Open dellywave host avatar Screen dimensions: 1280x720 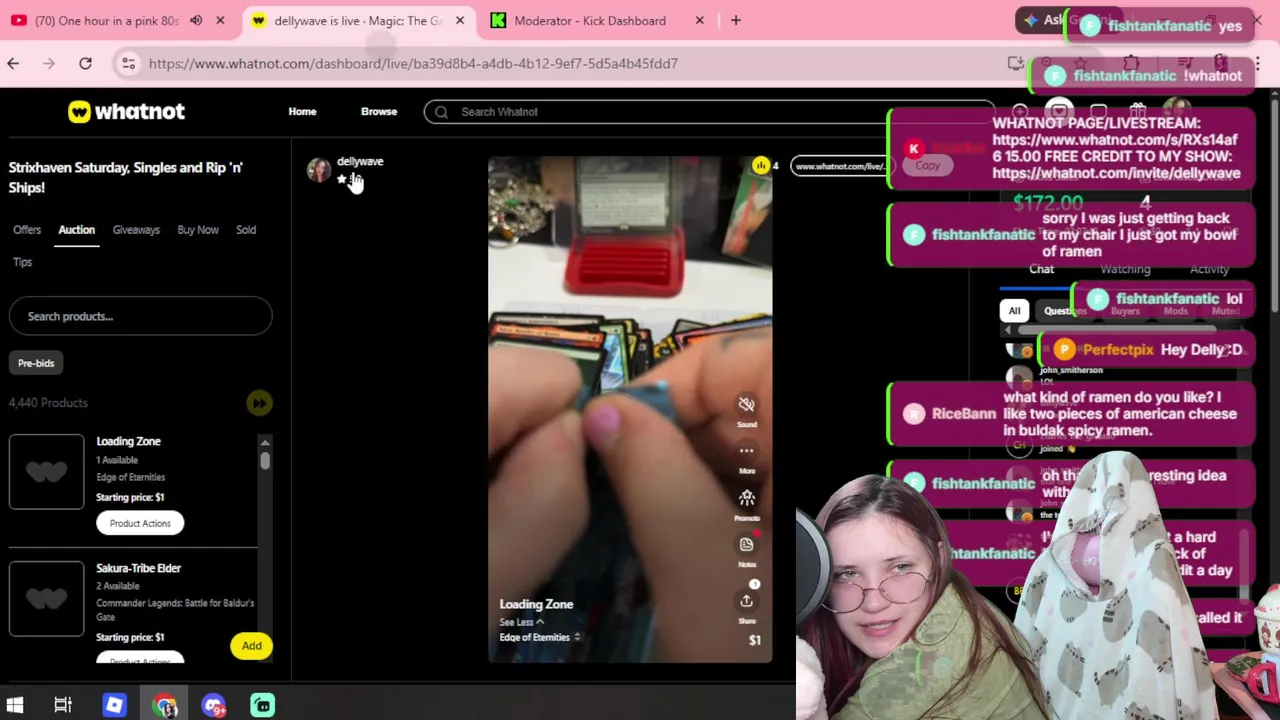tap(319, 170)
